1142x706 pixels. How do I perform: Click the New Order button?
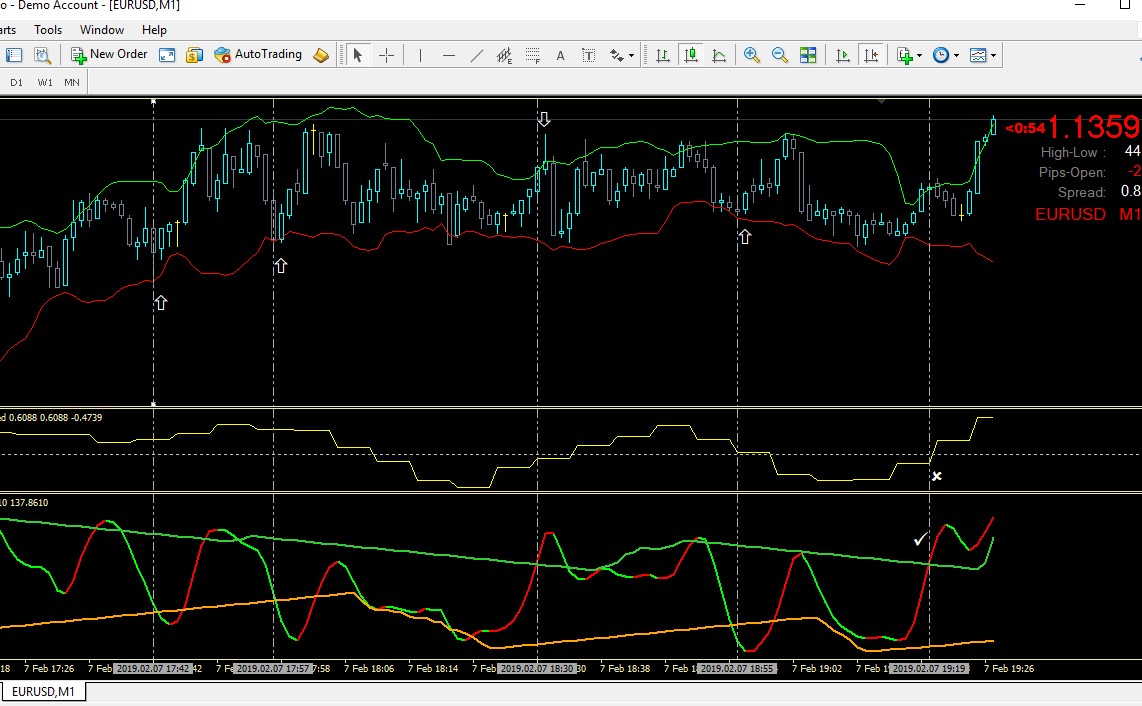[x=109, y=55]
